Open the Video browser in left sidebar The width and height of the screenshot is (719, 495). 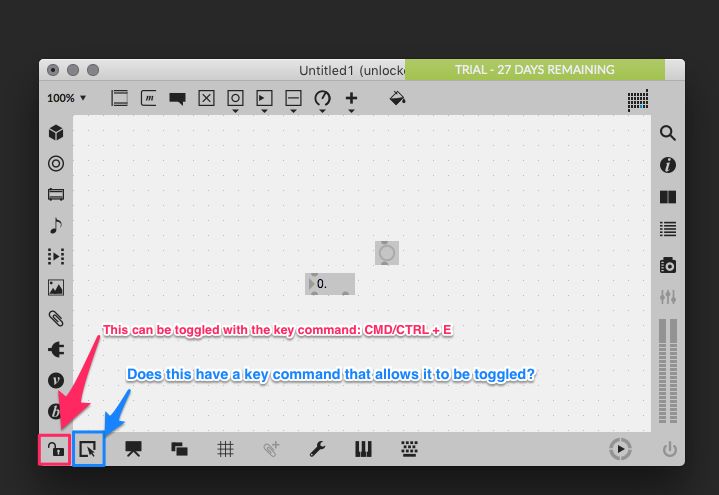56,256
